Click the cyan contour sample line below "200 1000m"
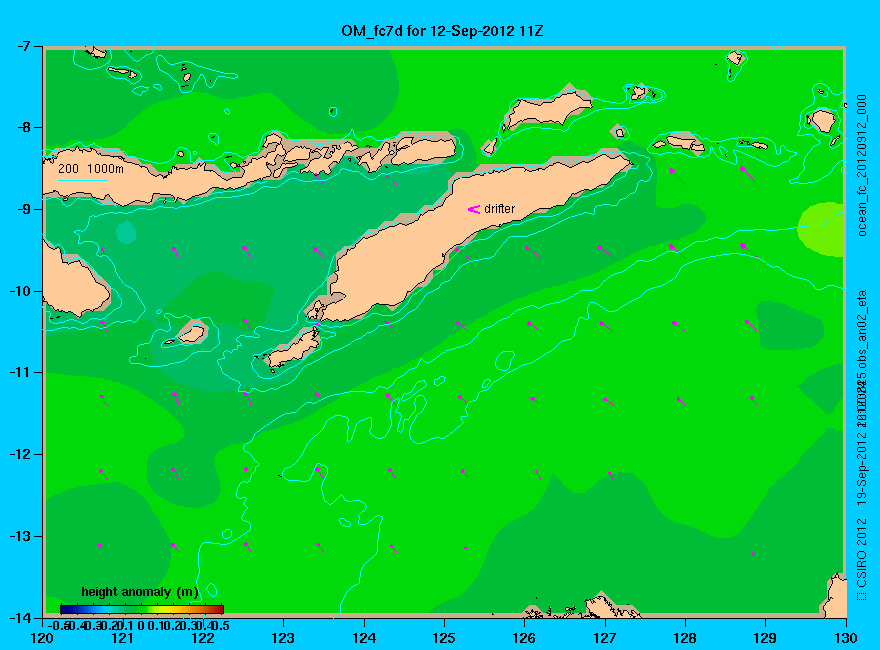Image resolution: width=880 pixels, height=650 pixels. point(82,181)
